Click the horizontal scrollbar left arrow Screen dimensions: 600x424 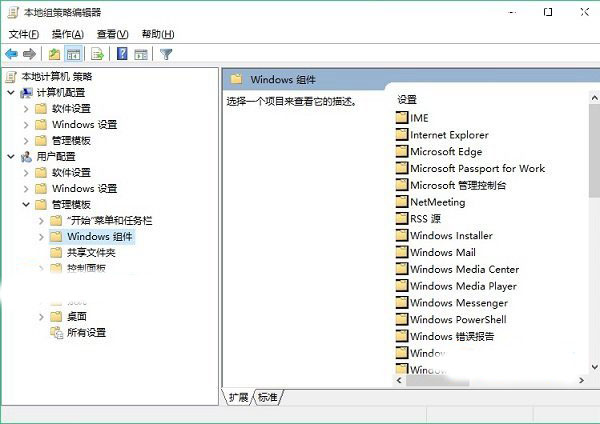point(399,380)
